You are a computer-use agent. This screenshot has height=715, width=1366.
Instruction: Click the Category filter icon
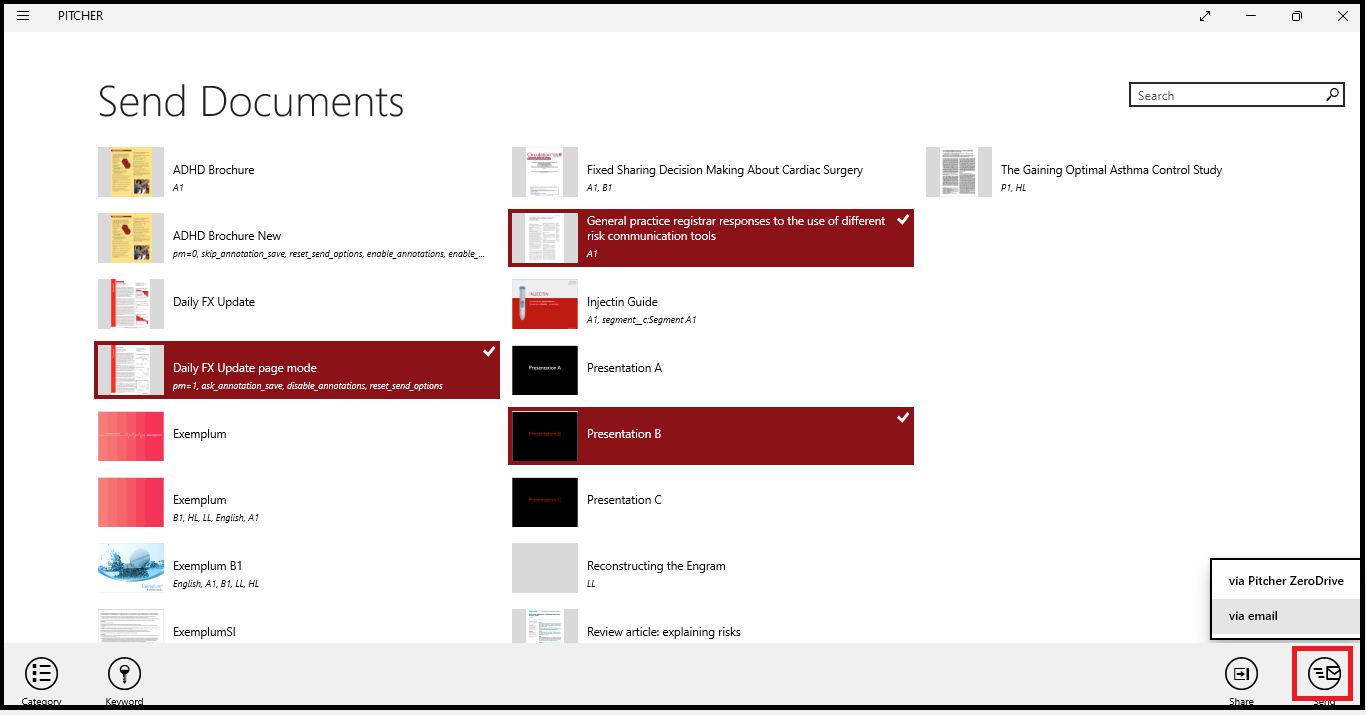click(x=41, y=674)
